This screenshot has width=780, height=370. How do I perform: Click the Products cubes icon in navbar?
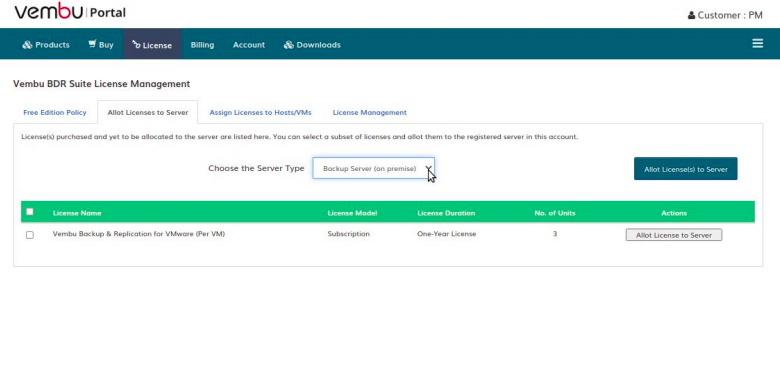pos(27,45)
